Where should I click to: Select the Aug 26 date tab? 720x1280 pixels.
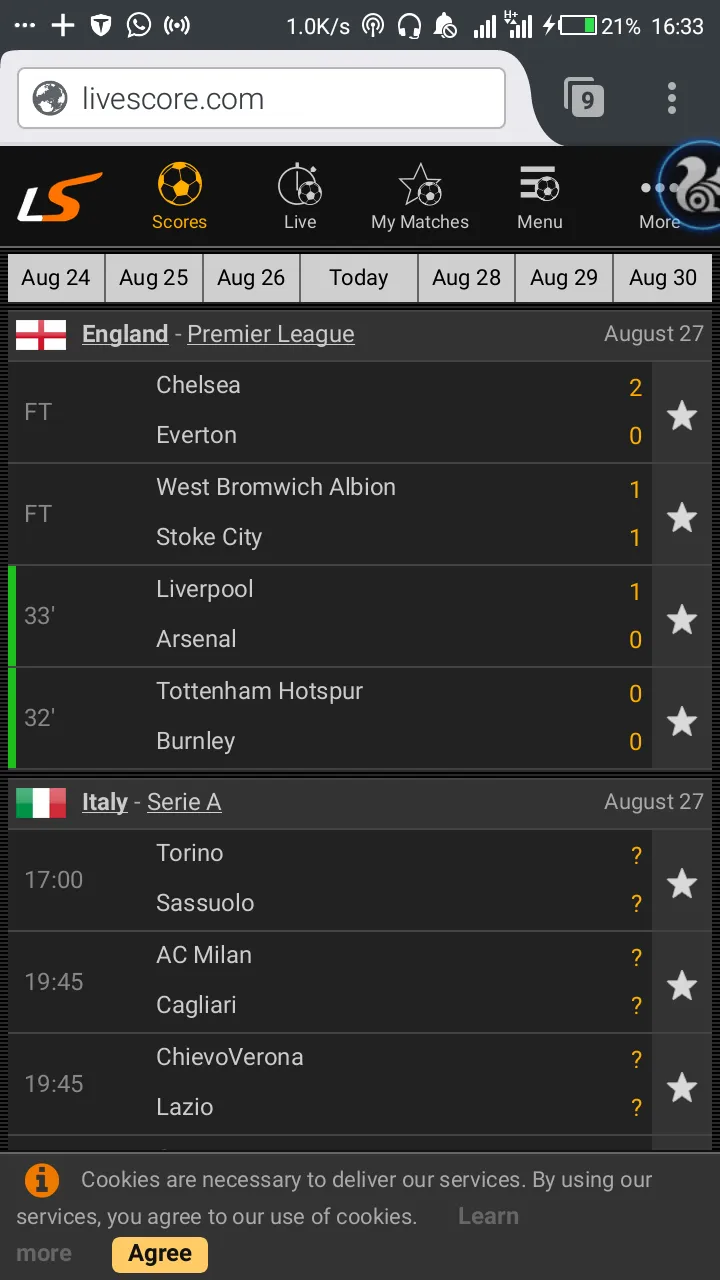[x=251, y=278]
